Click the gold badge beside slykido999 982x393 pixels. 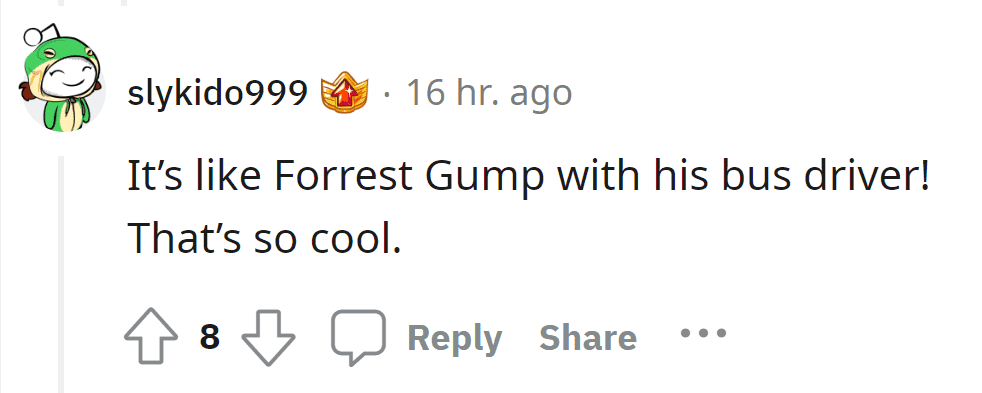tap(344, 94)
